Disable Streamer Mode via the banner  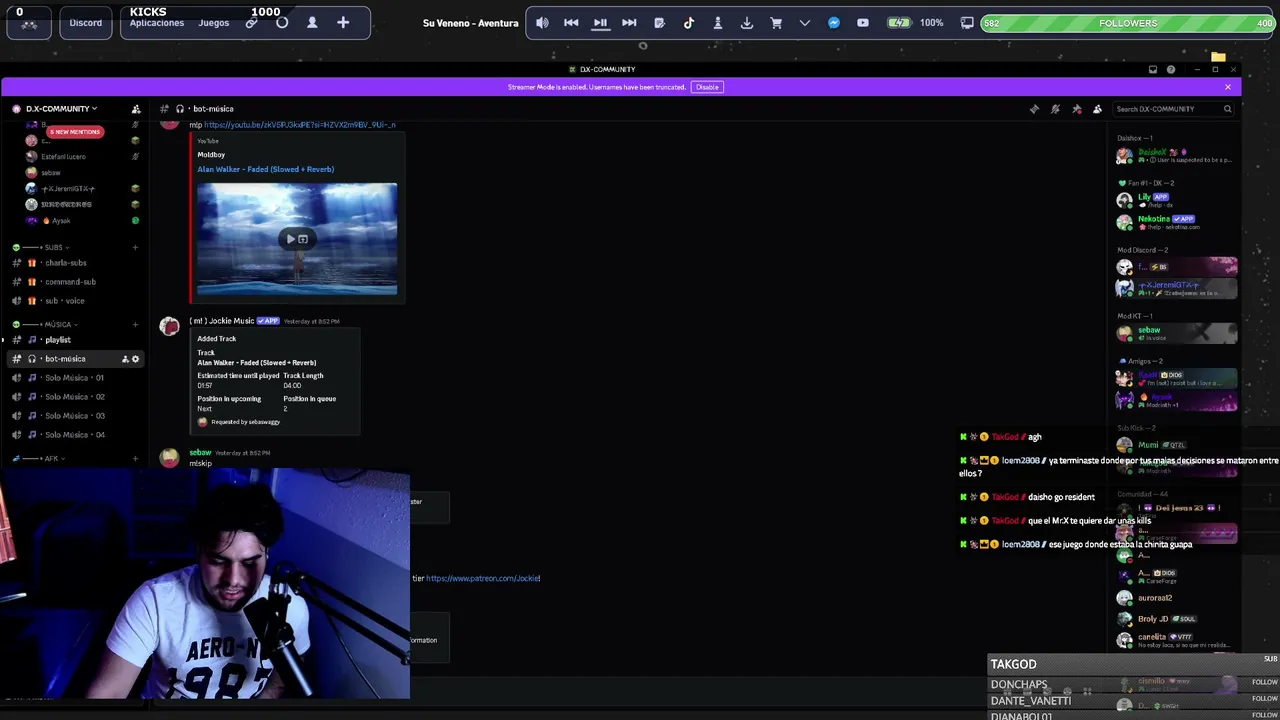click(x=707, y=87)
